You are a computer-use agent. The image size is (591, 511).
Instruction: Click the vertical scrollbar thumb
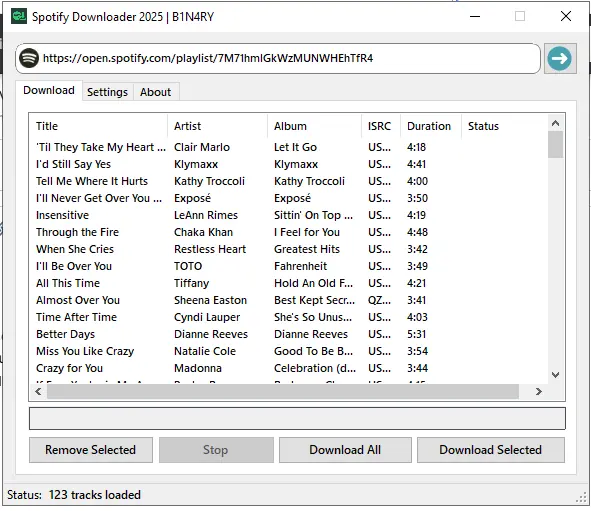556,144
